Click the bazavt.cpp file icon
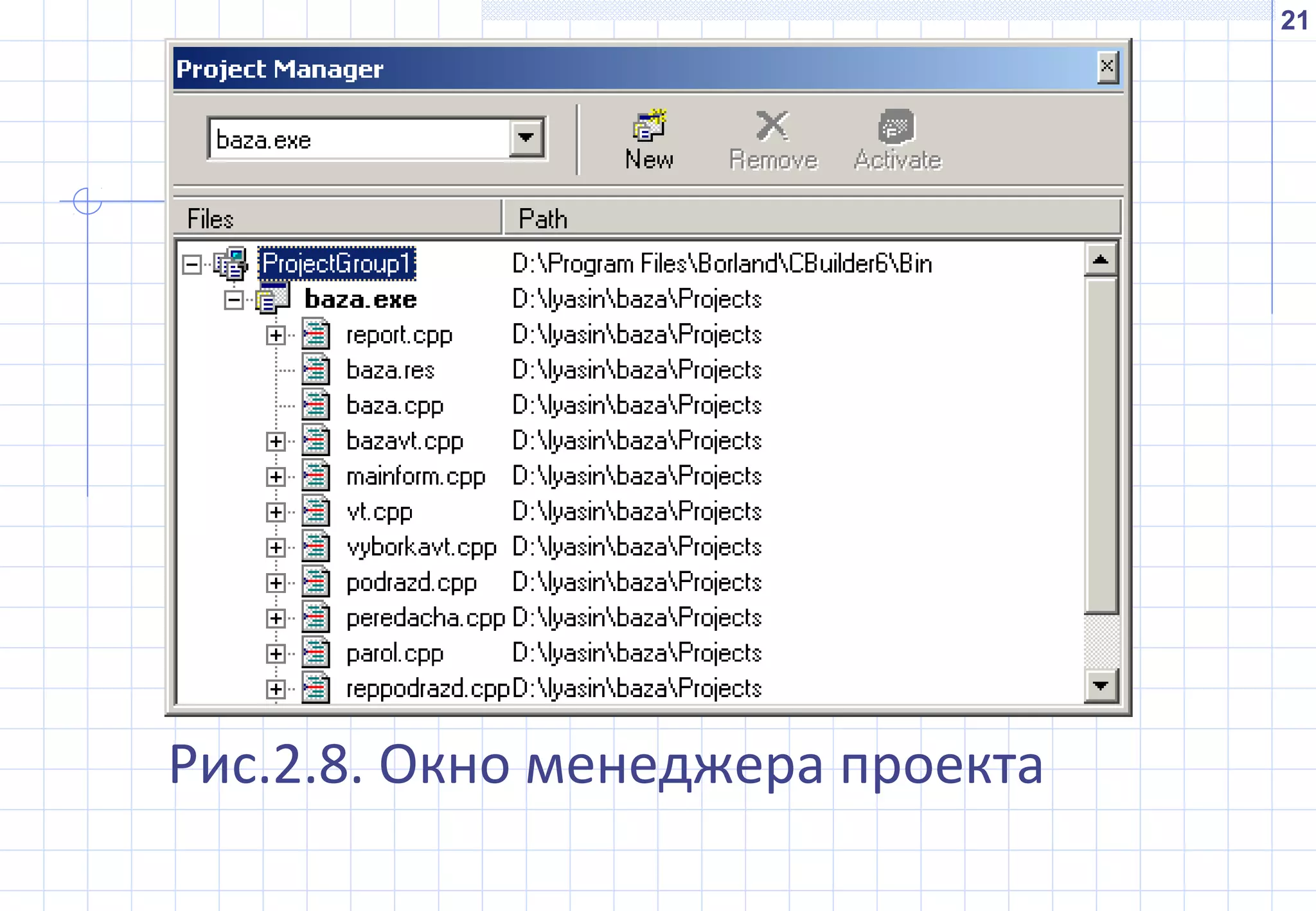This screenshot has height=911, width=1316. 316,440
